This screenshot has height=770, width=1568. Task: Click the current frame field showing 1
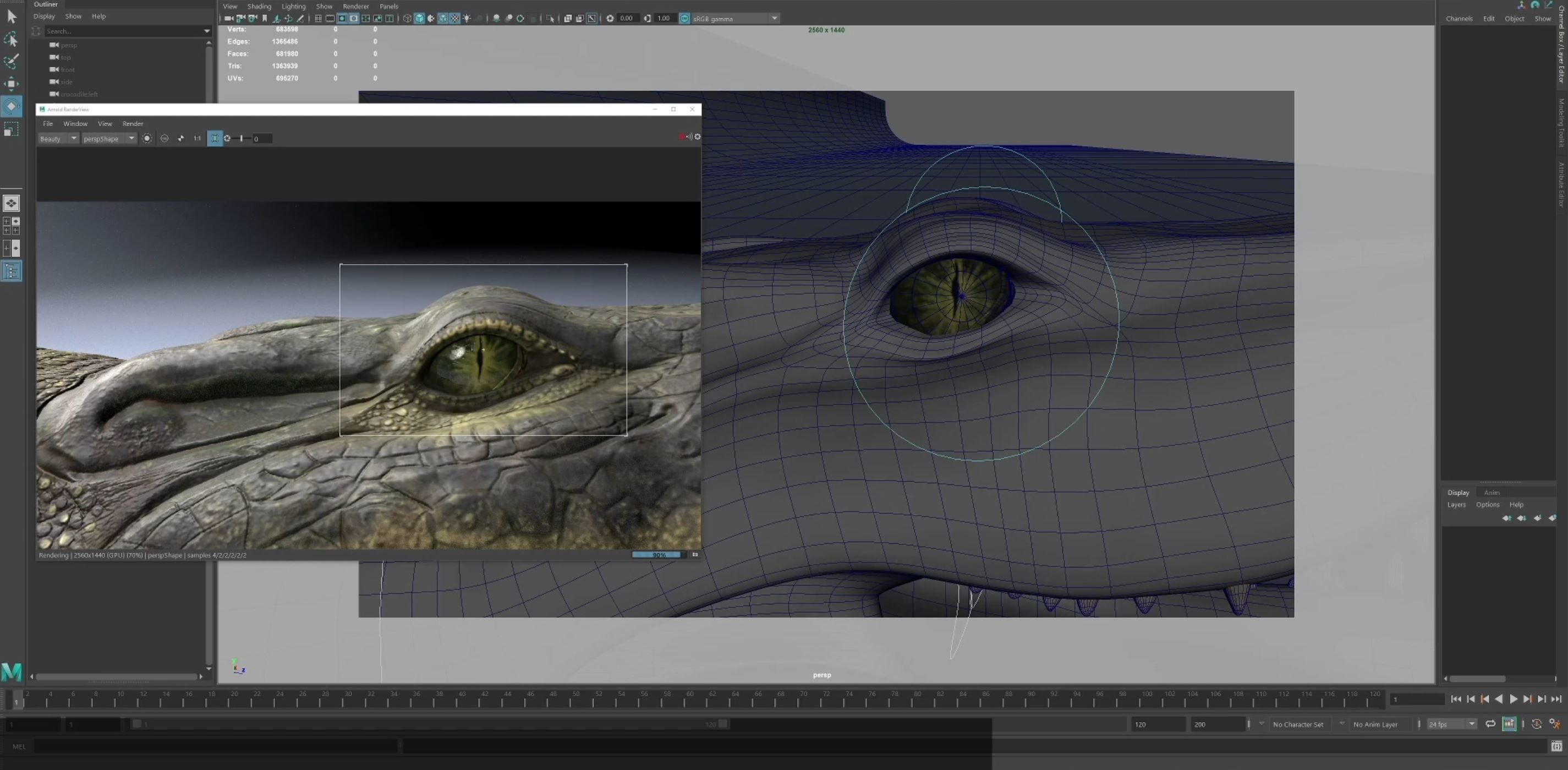1417,700
